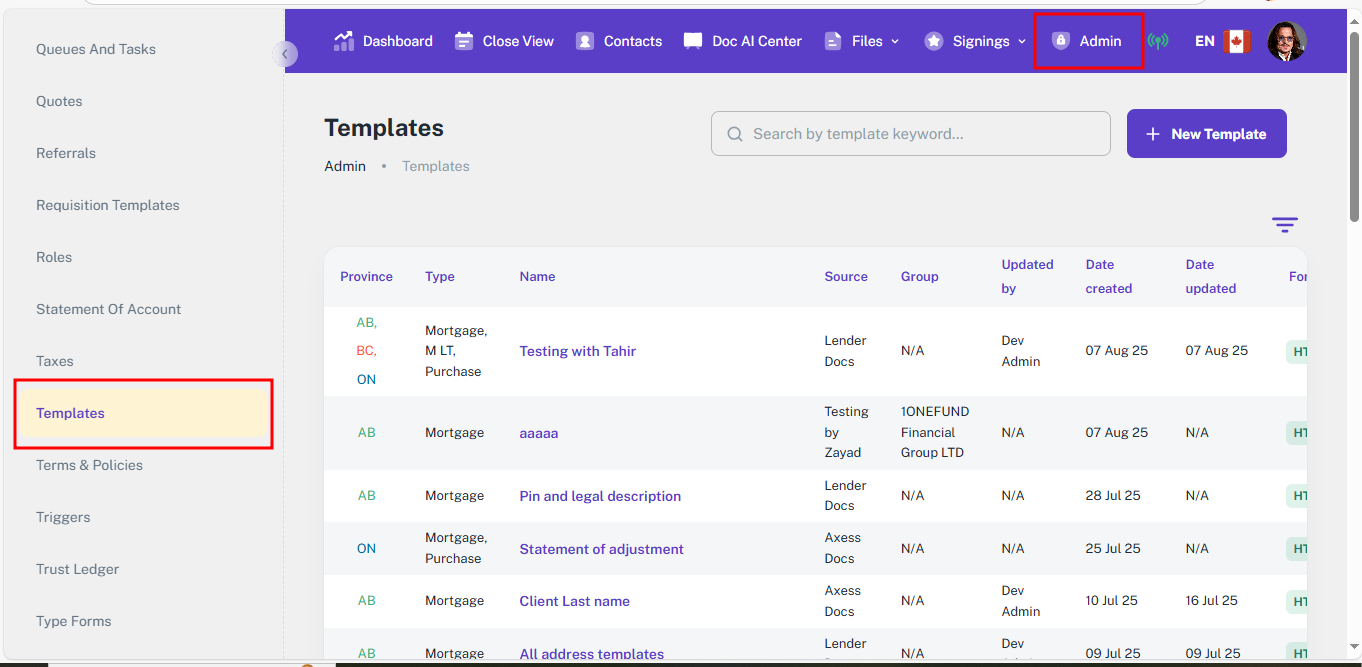
Task: Open Statement of adjustment template link
Action: (601, 549)
